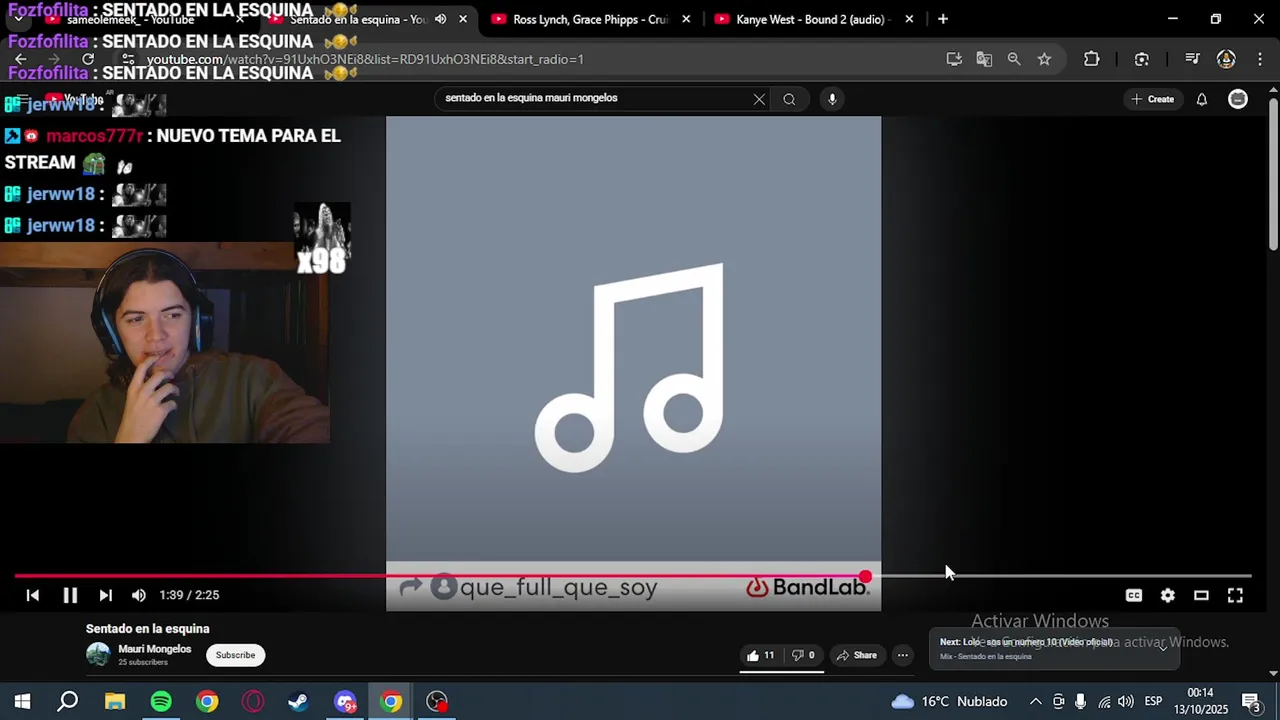Show hidden system tray icons

click(x=1035, y=701)
